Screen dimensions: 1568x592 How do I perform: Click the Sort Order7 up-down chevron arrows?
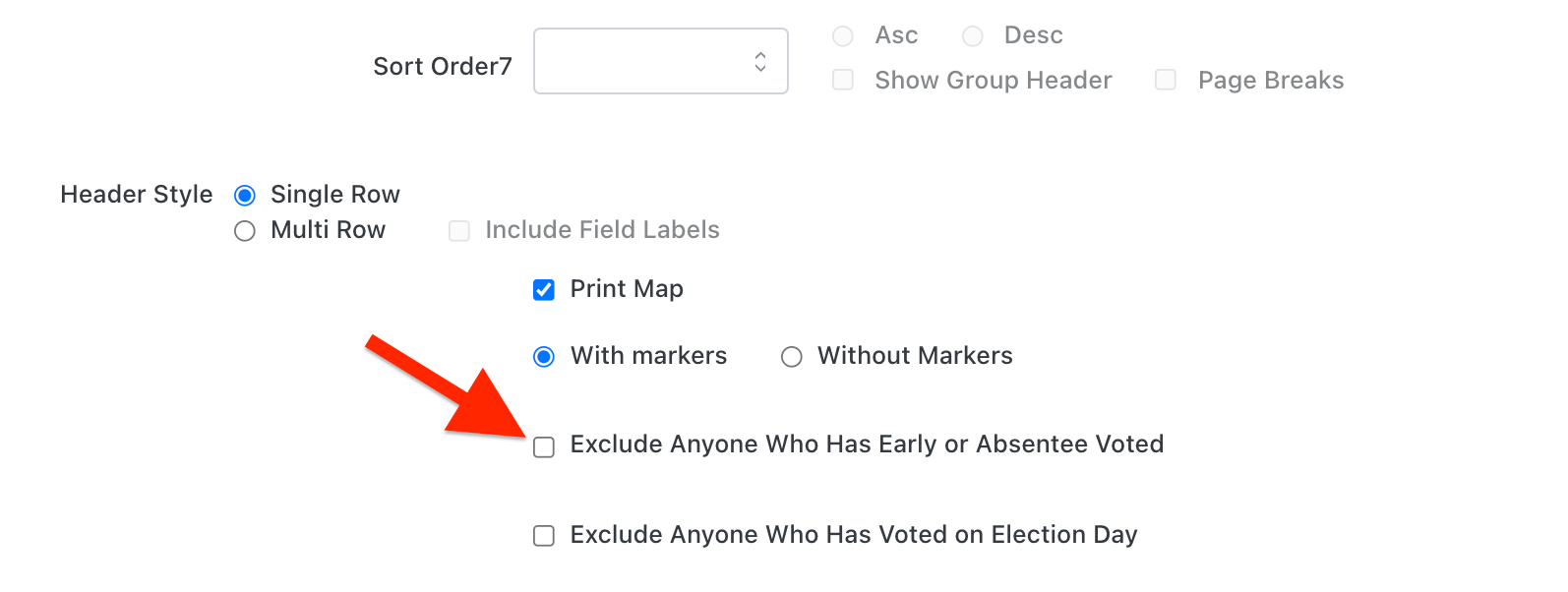pyautogui.click(x=760, y=62)
